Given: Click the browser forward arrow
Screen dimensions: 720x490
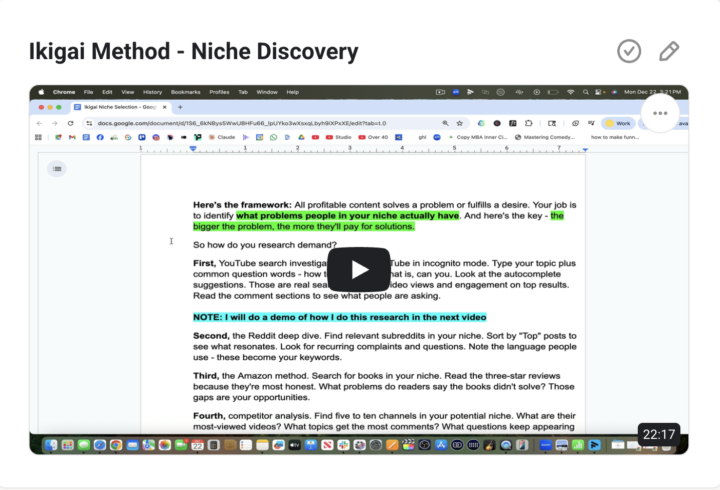Looking at the screenshot, I should pos(55,123).
